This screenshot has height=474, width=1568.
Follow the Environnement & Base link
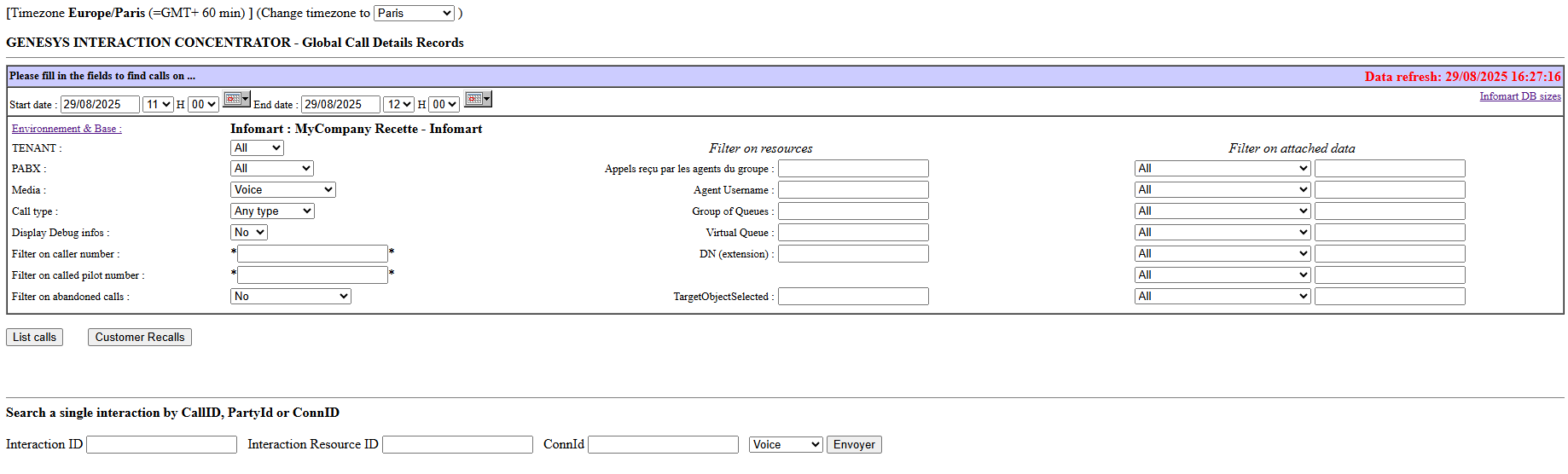tap(67, 129)
